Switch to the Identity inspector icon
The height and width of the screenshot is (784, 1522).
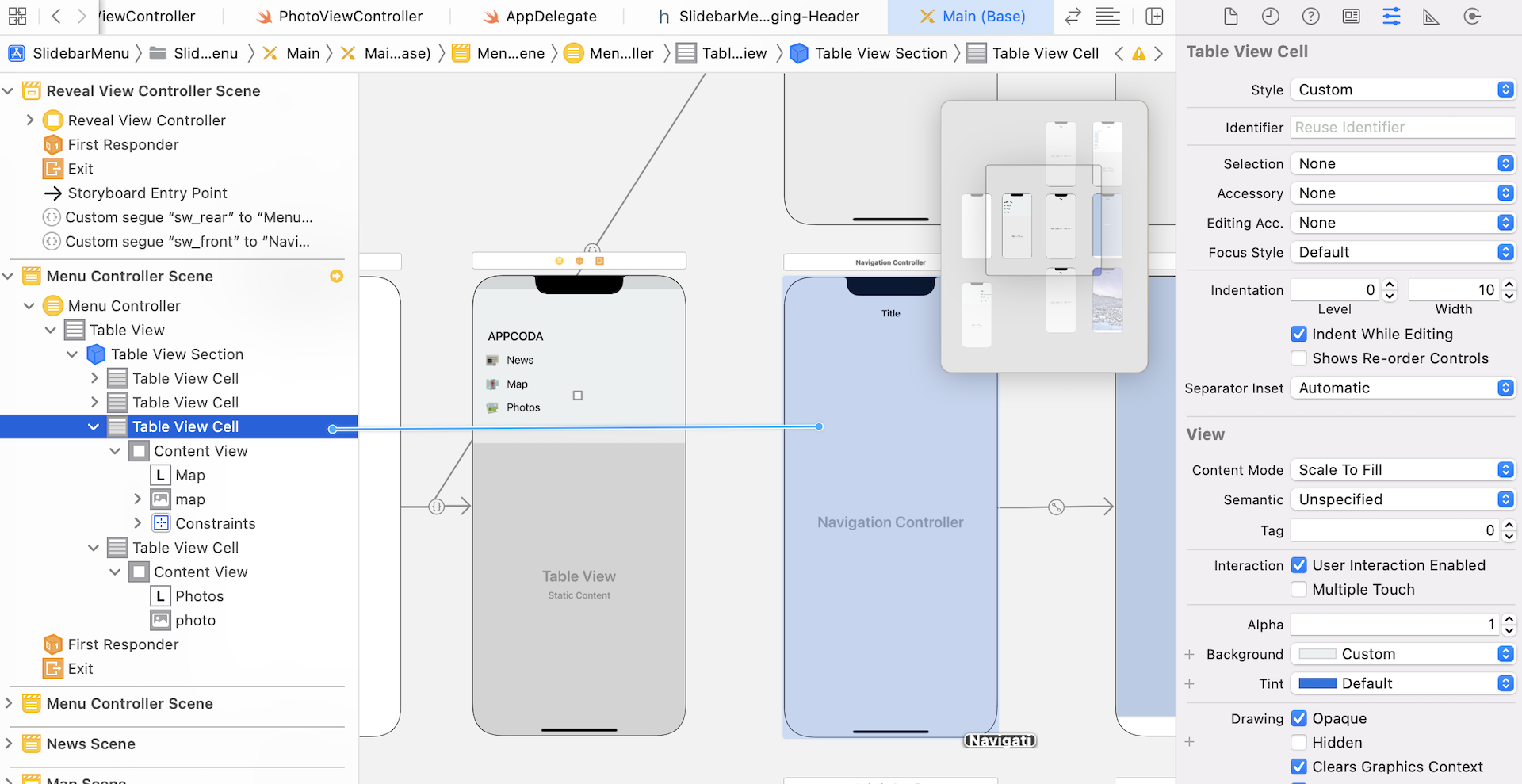pyautogui.click(x=1351, y=17)
